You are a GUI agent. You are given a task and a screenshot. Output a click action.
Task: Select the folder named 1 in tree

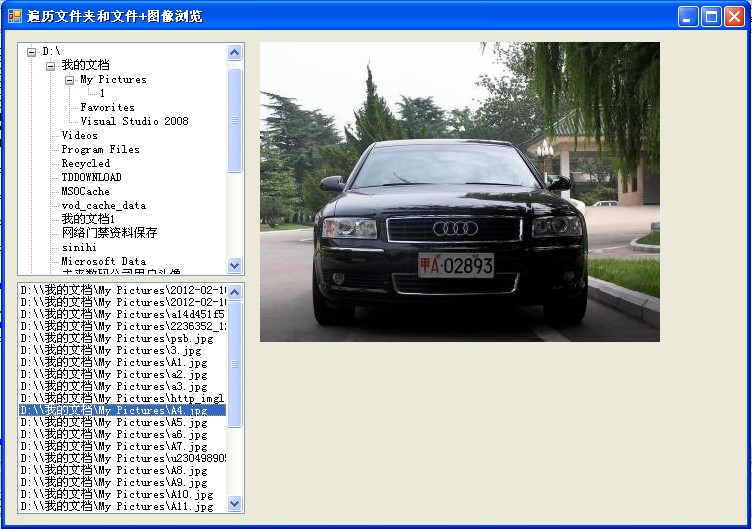[x=102, y=93]
